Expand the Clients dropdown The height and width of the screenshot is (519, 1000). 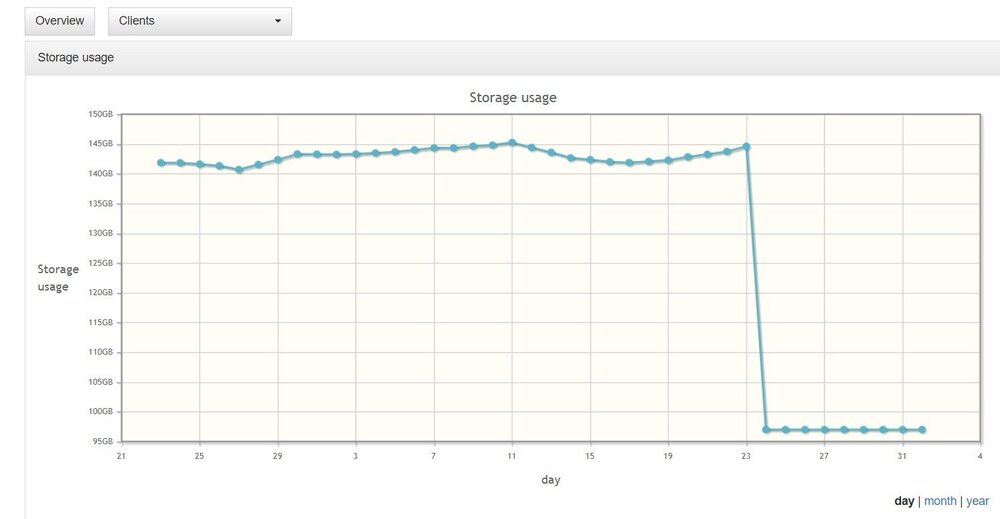[200, 21]
